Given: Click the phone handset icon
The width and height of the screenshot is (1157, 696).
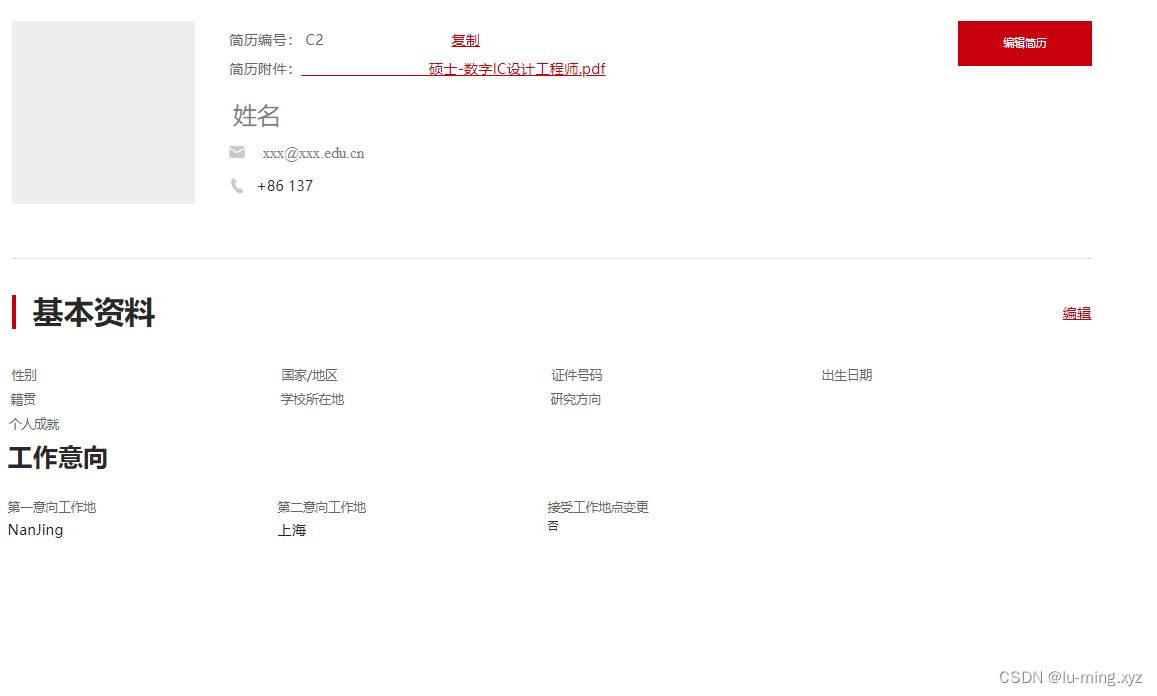Looking at the screenshot, I should (237, 185).
